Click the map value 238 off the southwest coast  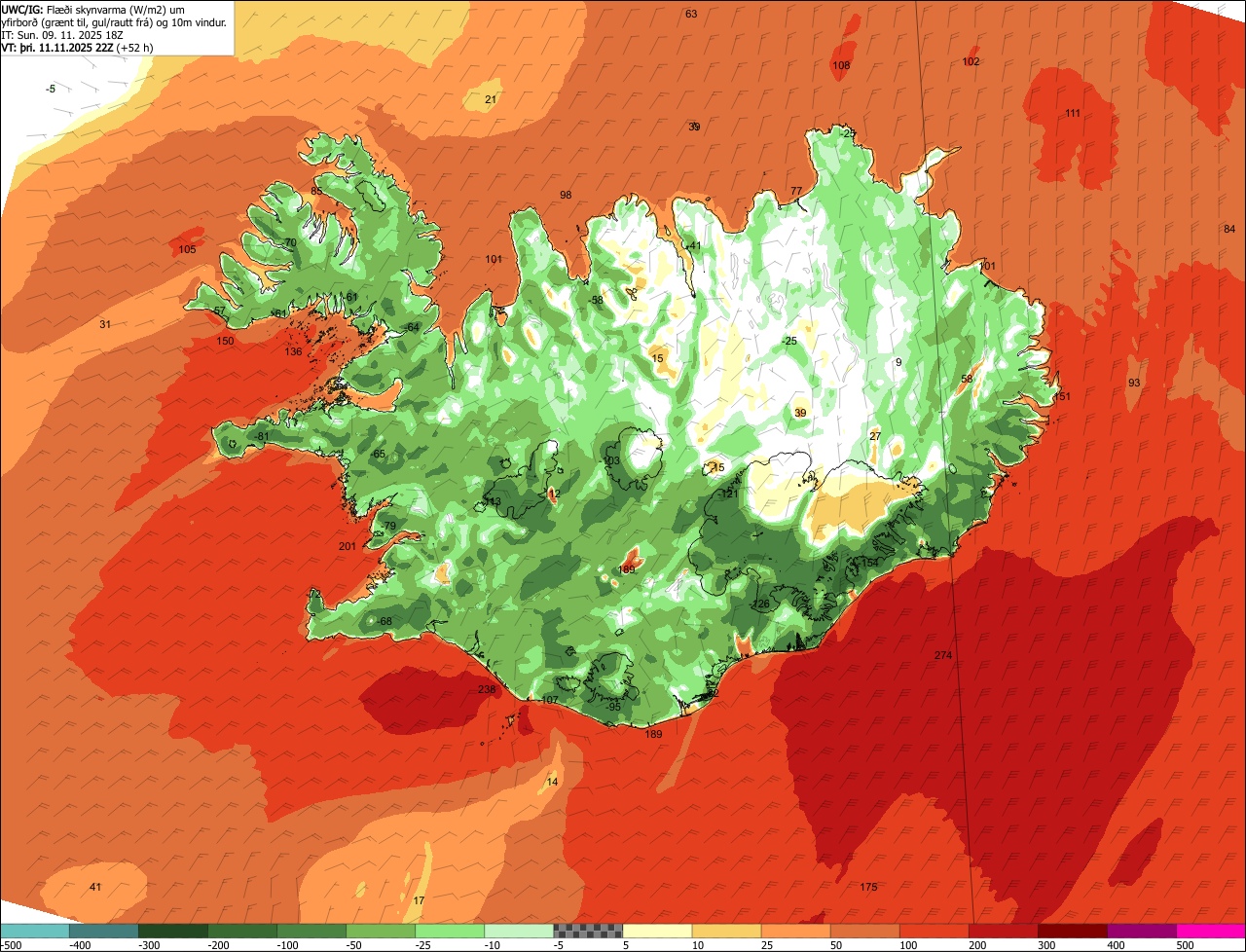487,689
